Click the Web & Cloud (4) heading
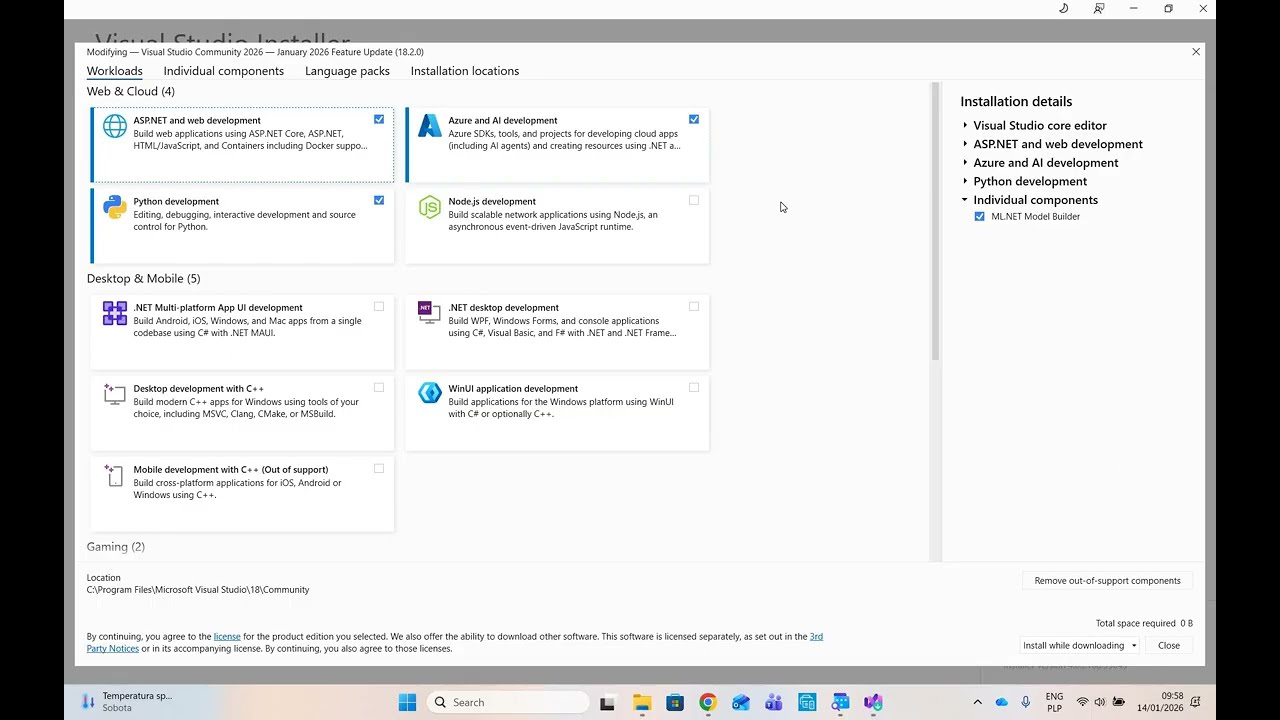The image size is (1280, 720). [131, 91]
